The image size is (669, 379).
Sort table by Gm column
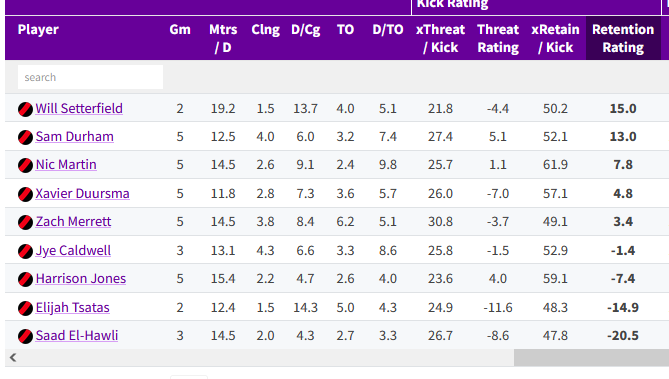[x=180, y=29]
